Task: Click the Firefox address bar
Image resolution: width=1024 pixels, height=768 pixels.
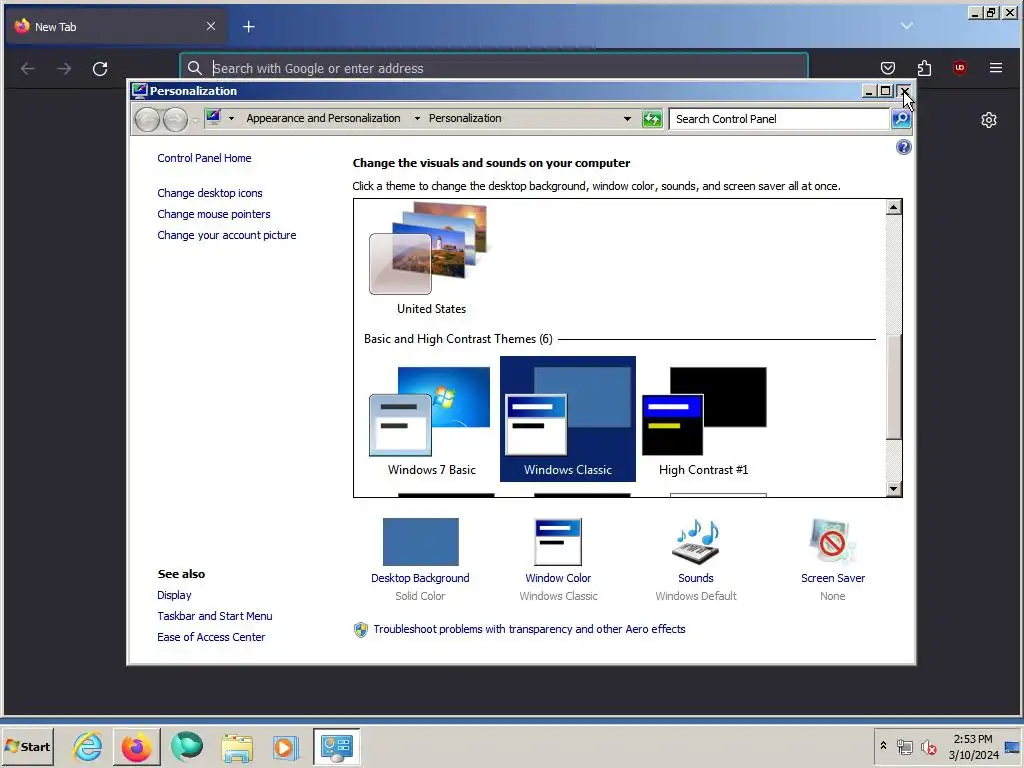Action: click(x=494, y=68)
